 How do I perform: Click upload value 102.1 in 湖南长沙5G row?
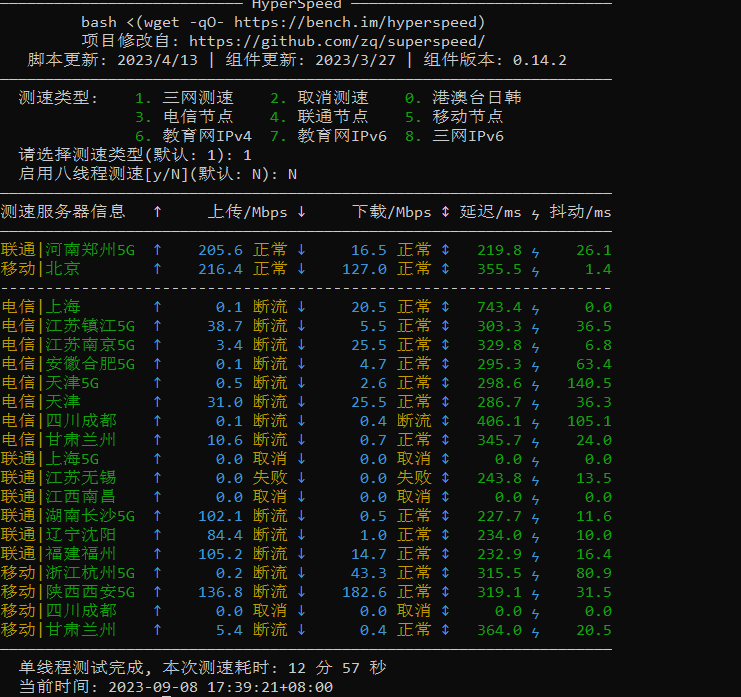point(220,516)
